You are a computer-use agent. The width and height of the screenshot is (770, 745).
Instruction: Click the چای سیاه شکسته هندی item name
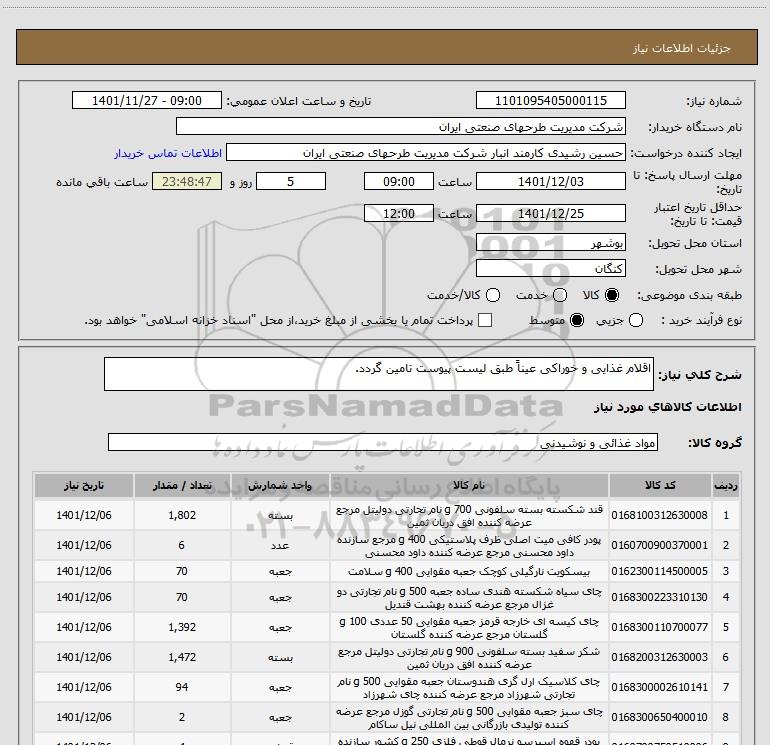[x=469, y=598]
